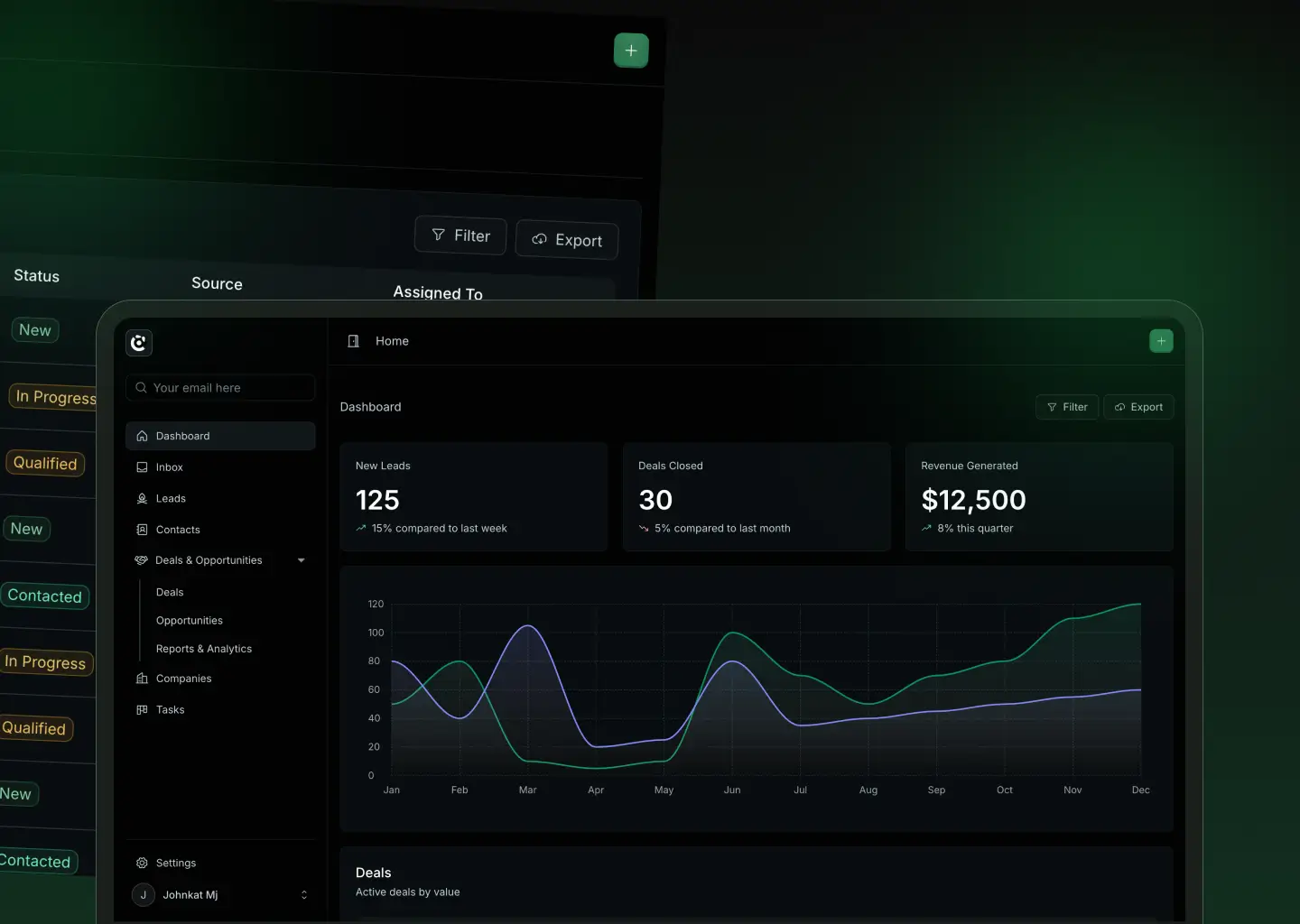
Task: Open the Dashboard from the sidebar
Action: (183, 436)
